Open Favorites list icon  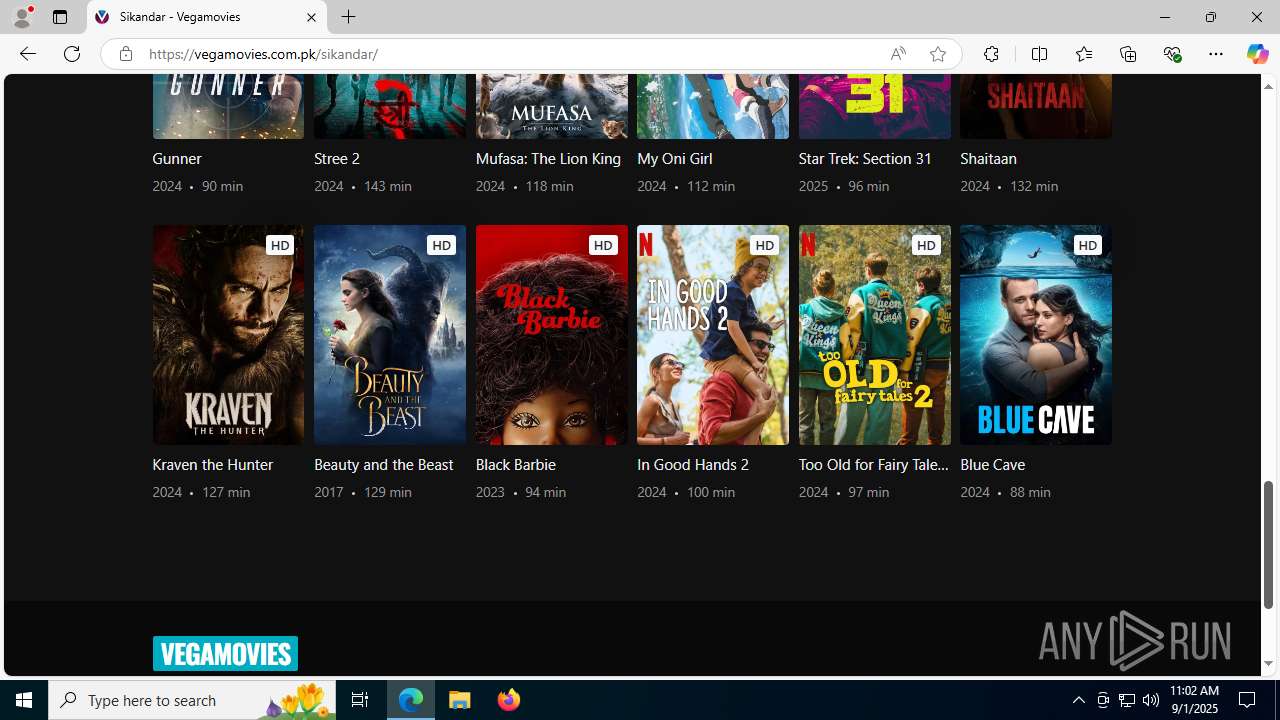coord(1083,54)
